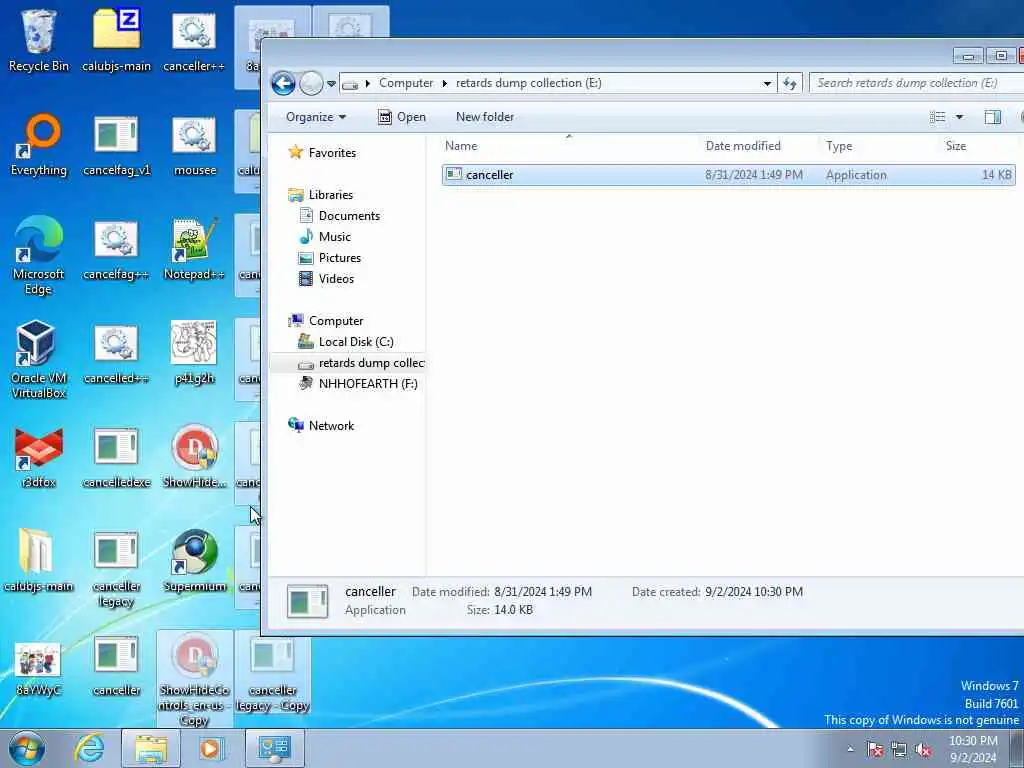Select the Everything search shortcut
The height and width of the screenshot is (768, 1024).
39,145
